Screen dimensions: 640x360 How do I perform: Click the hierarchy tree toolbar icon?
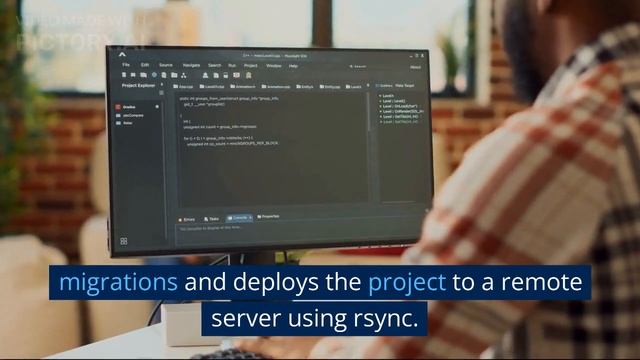pos(184,75)
